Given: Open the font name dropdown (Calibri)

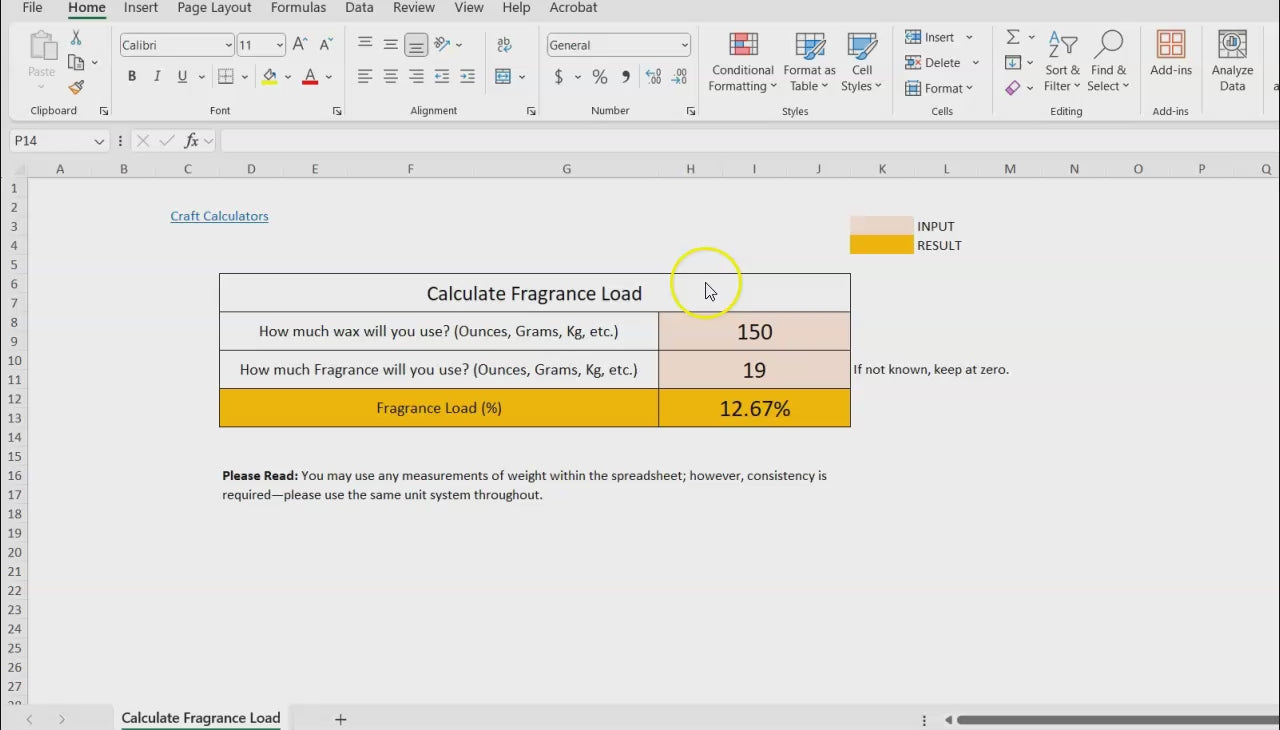Looking at the screenshot, I should [x=228, y=45].
